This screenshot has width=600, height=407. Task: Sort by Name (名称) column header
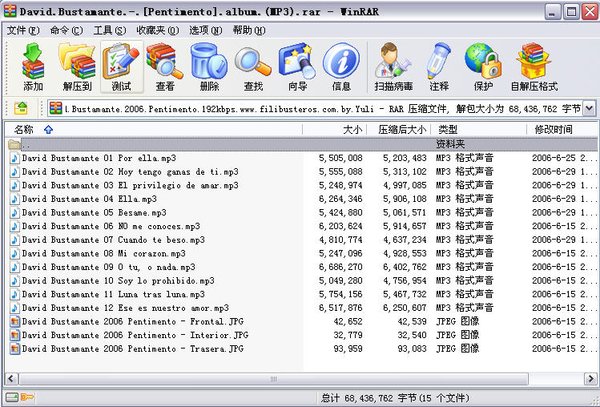[154, 130]
